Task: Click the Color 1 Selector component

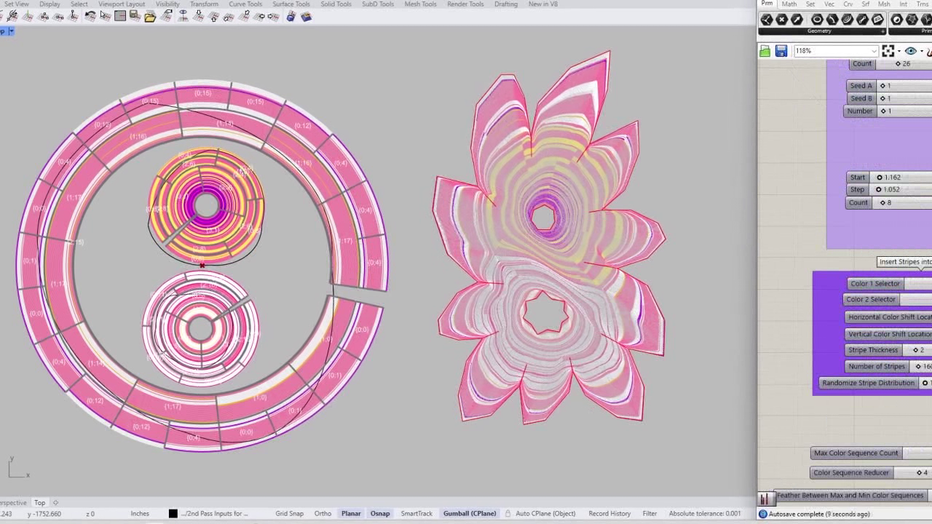Action: tap(873, 284)
